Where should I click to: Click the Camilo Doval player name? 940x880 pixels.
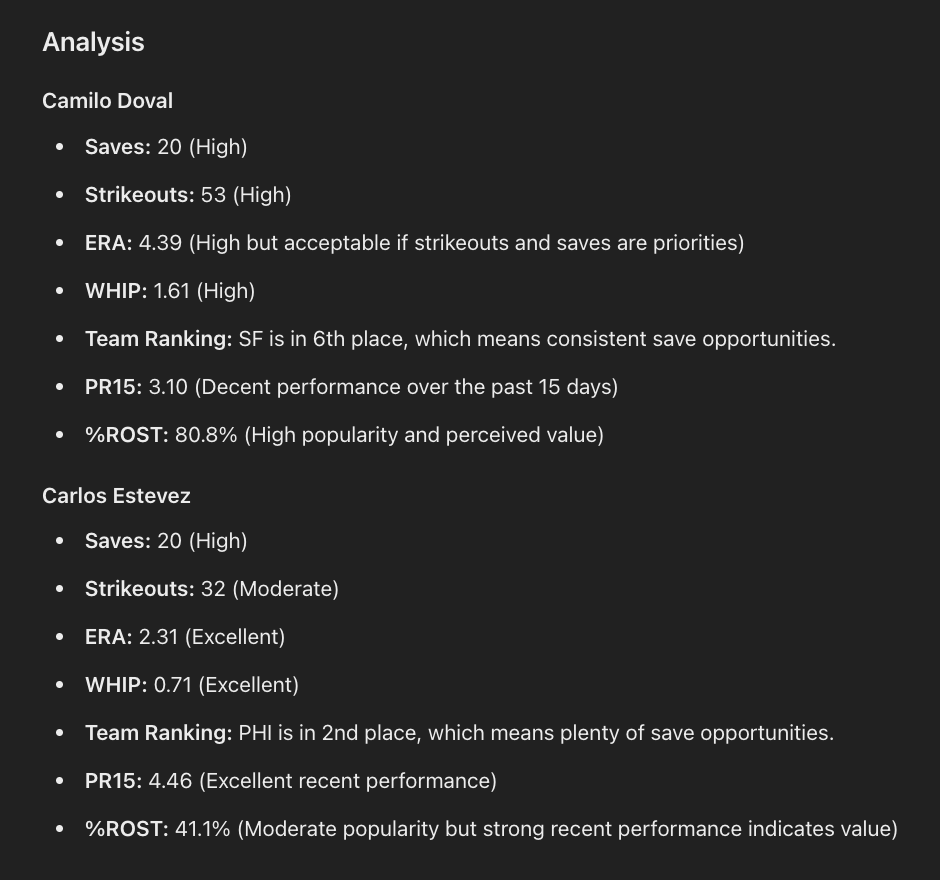[x=107, y=101]
